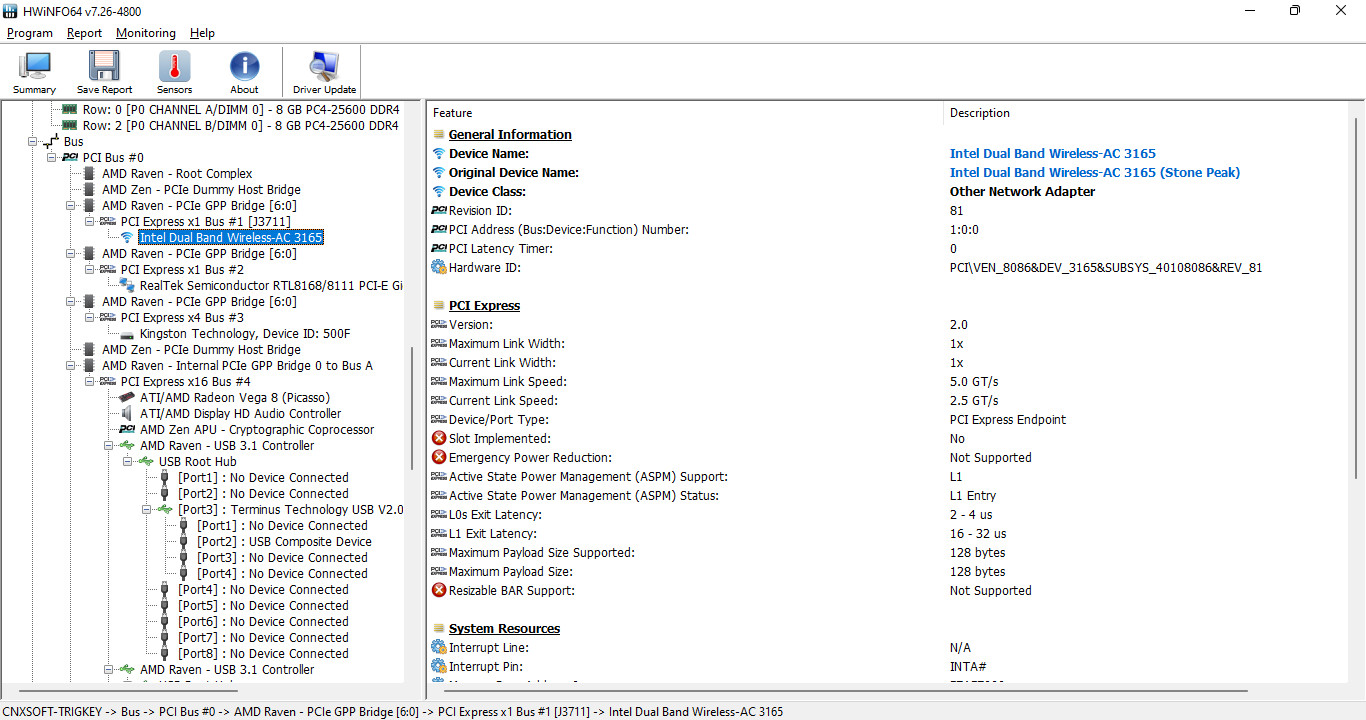
Task: Open the Report menu
Action: [84, 33]
